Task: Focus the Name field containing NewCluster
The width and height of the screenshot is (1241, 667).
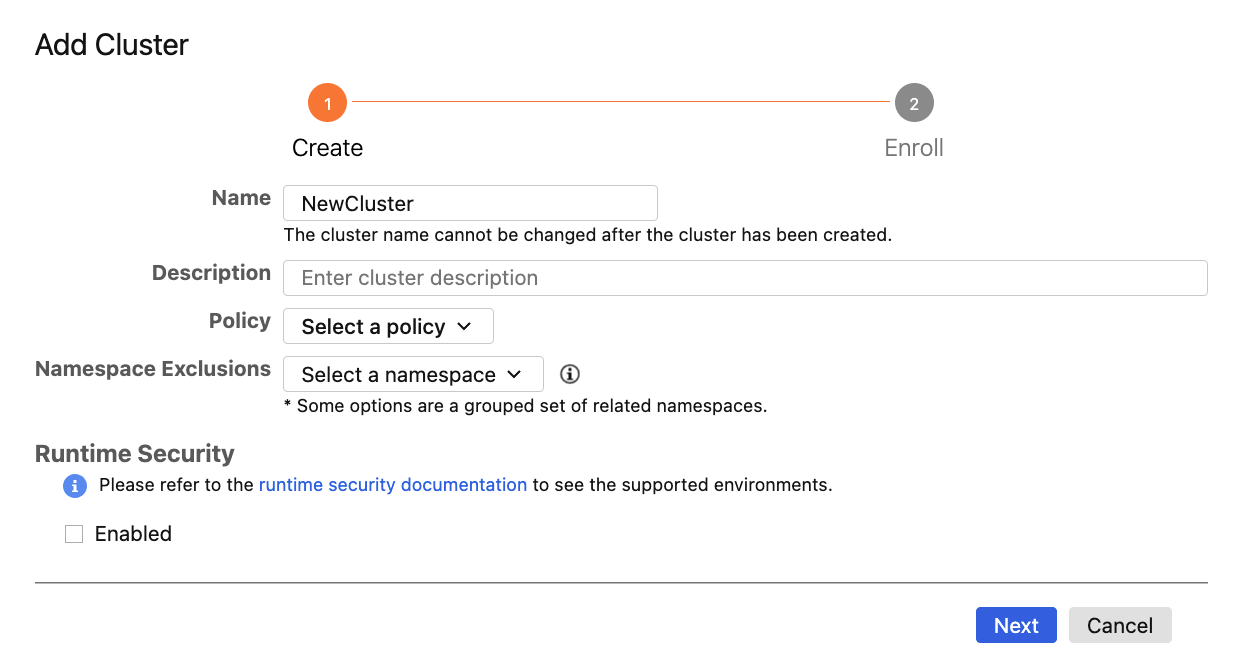Action: [x=470, y=203]
